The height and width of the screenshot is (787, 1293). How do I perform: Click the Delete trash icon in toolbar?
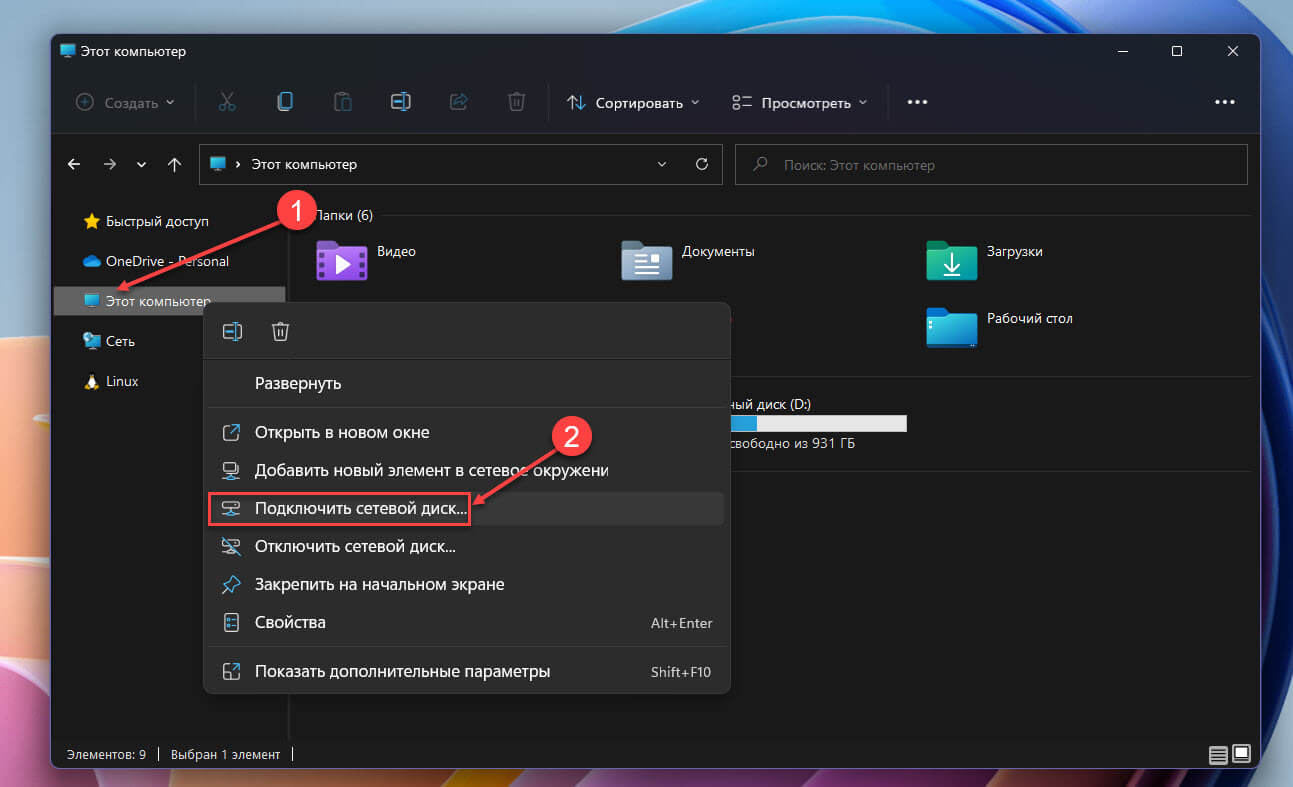(517, 102)
